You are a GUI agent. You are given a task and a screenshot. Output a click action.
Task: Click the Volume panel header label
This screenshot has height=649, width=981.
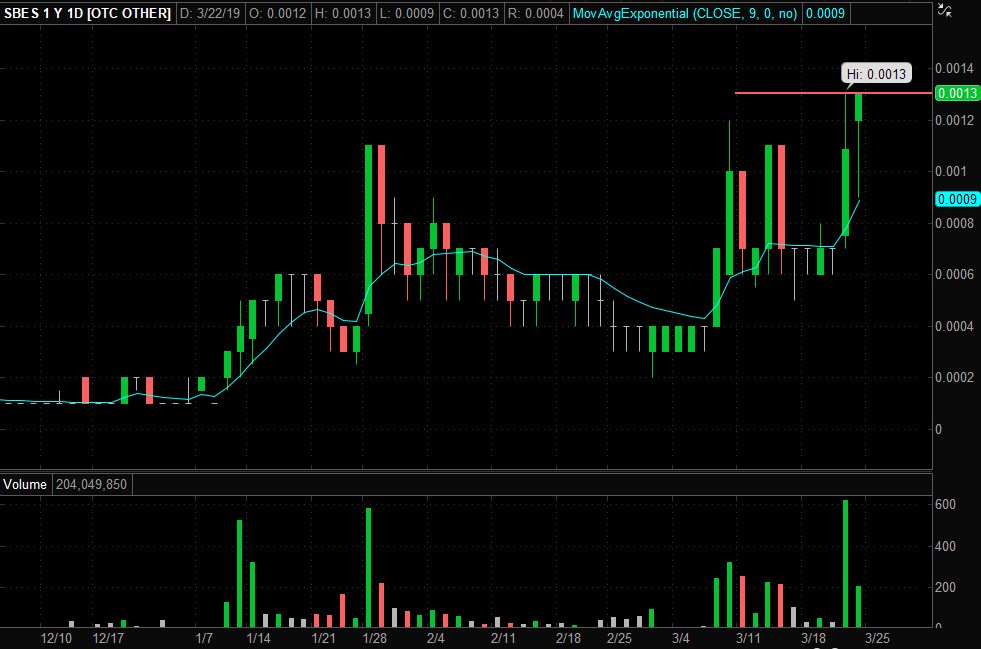pyautogui.click(x=25, y=484)
